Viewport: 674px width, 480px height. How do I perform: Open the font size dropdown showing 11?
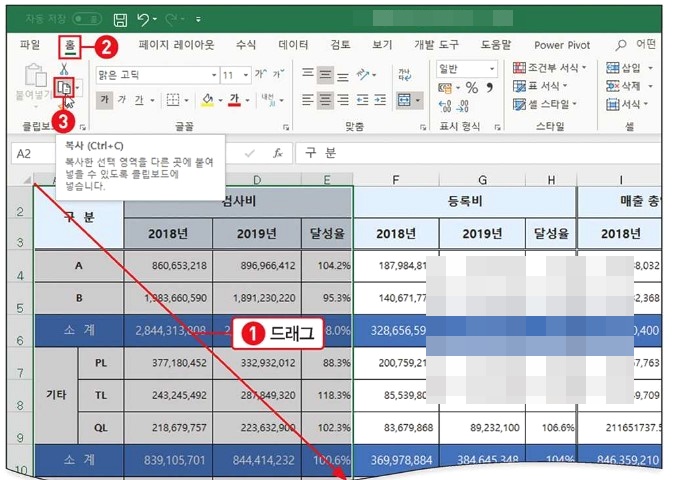[245, 75]
